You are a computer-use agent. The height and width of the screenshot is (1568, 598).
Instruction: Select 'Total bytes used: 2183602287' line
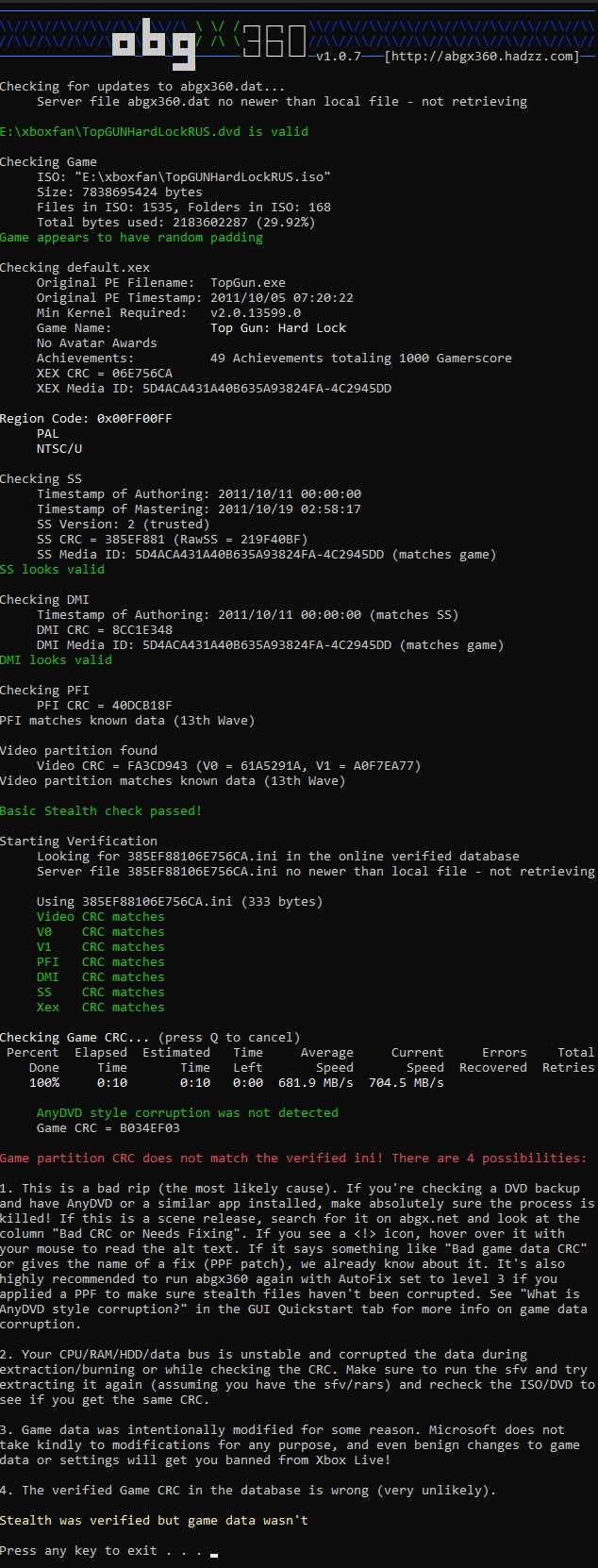click(x=176, y=223)
